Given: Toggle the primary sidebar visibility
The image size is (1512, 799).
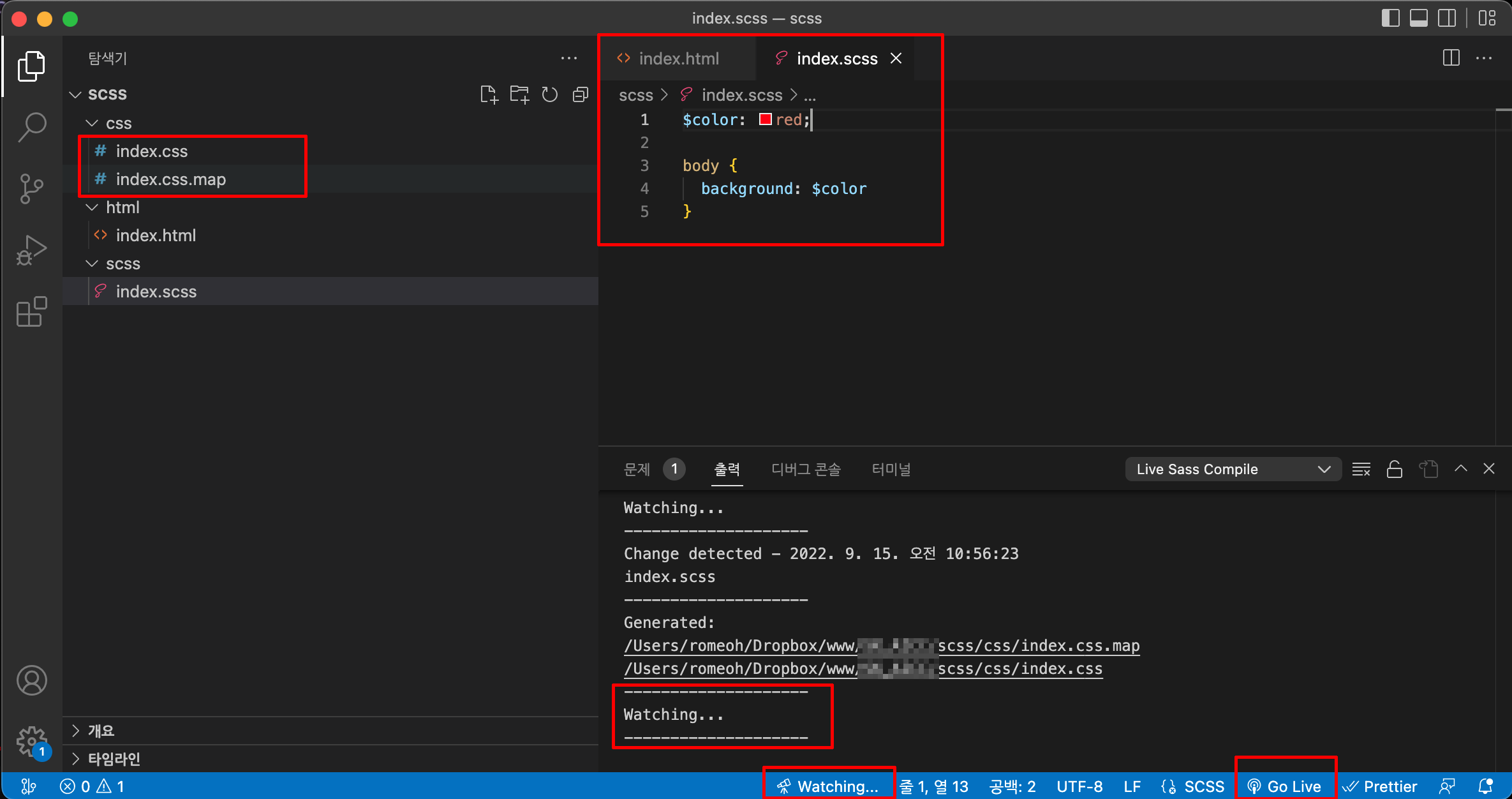Looking at the screenshot, I should 1390,19.
